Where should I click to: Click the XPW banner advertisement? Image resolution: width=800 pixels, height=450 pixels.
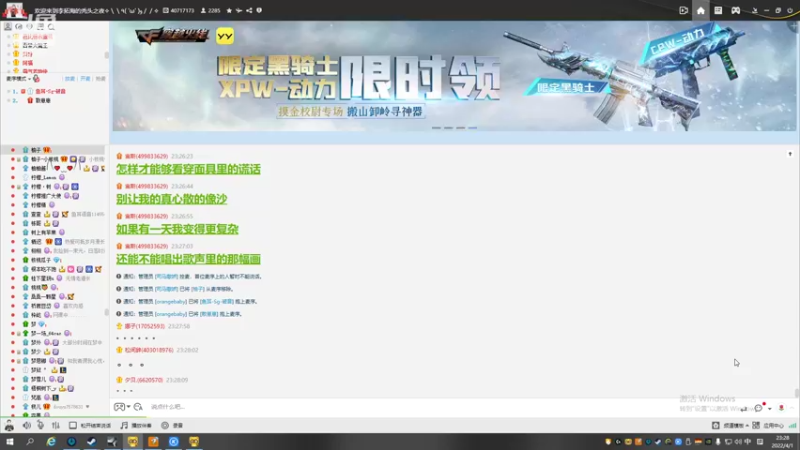click(x=454, y=76)
